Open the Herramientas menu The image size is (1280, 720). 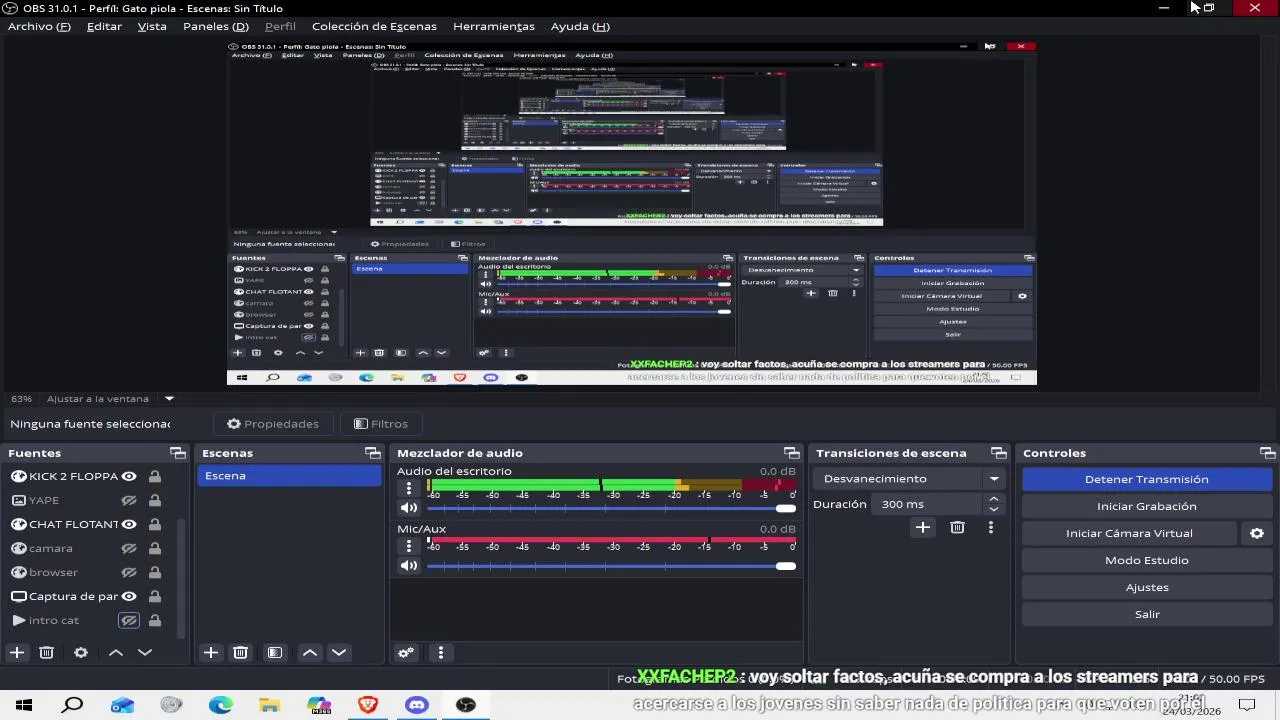(494, 26)
